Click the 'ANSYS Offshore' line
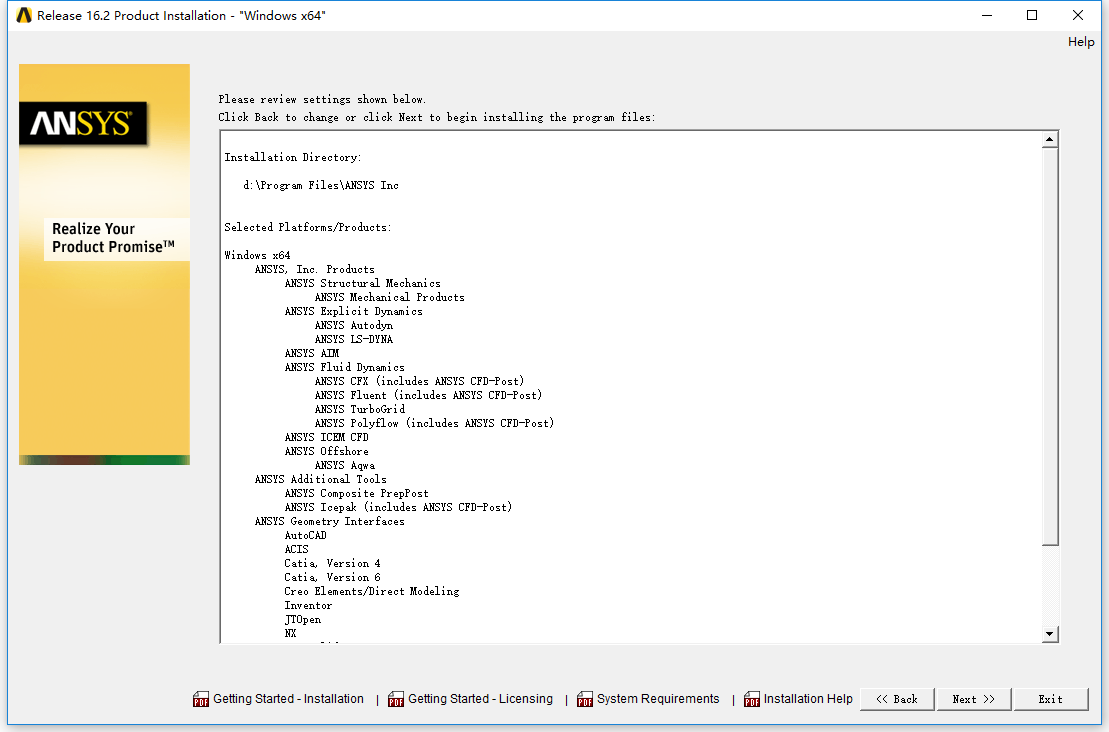This screenshot has height=732, width=1109. pos(327,451)
